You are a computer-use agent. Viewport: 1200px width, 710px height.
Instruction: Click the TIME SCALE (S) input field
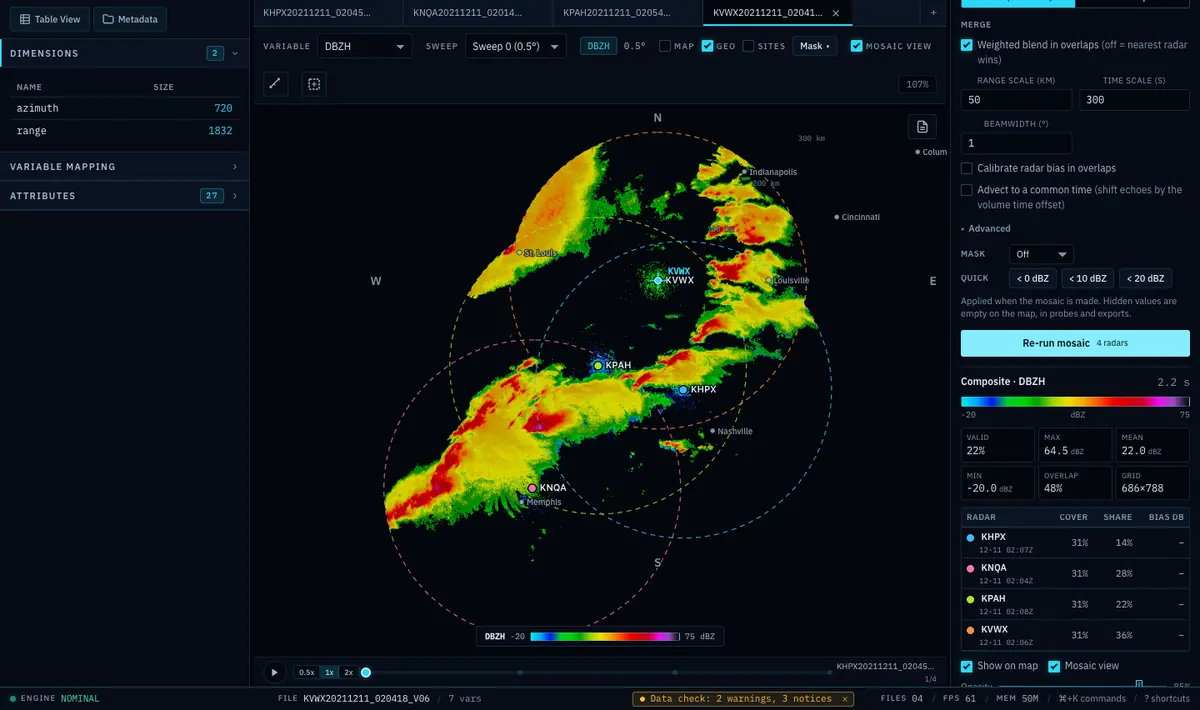(x=1134, y=100)
